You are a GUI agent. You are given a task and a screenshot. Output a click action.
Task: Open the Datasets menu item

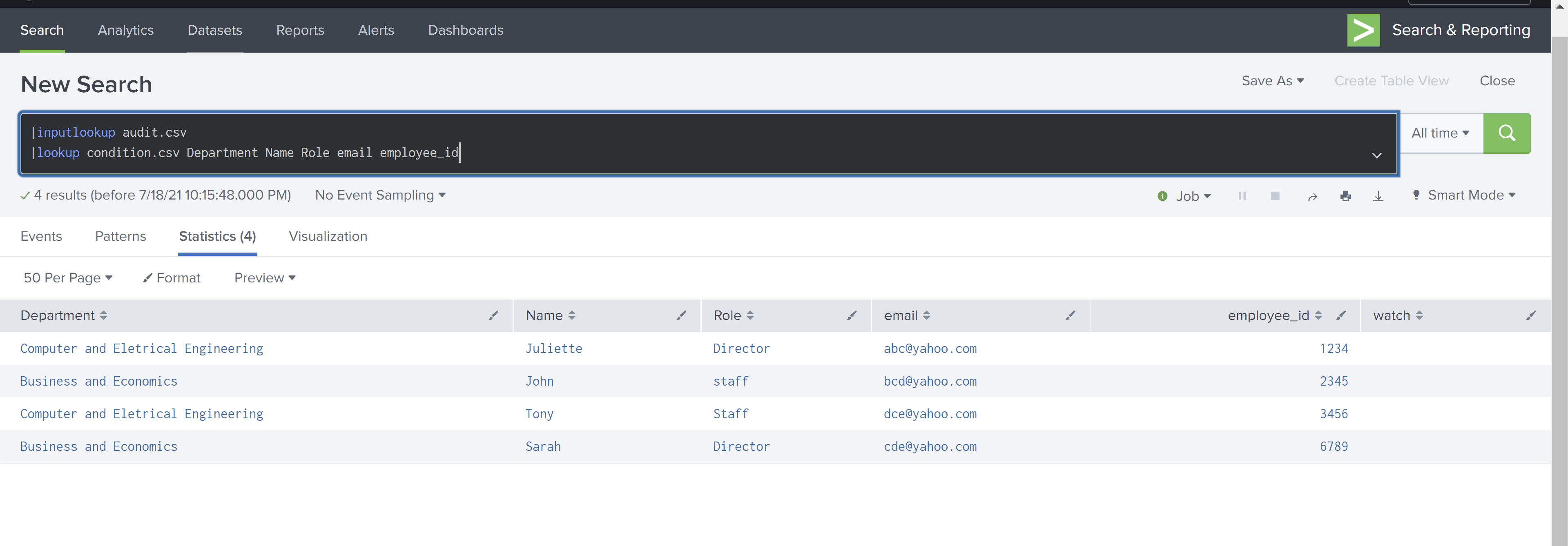215,30
